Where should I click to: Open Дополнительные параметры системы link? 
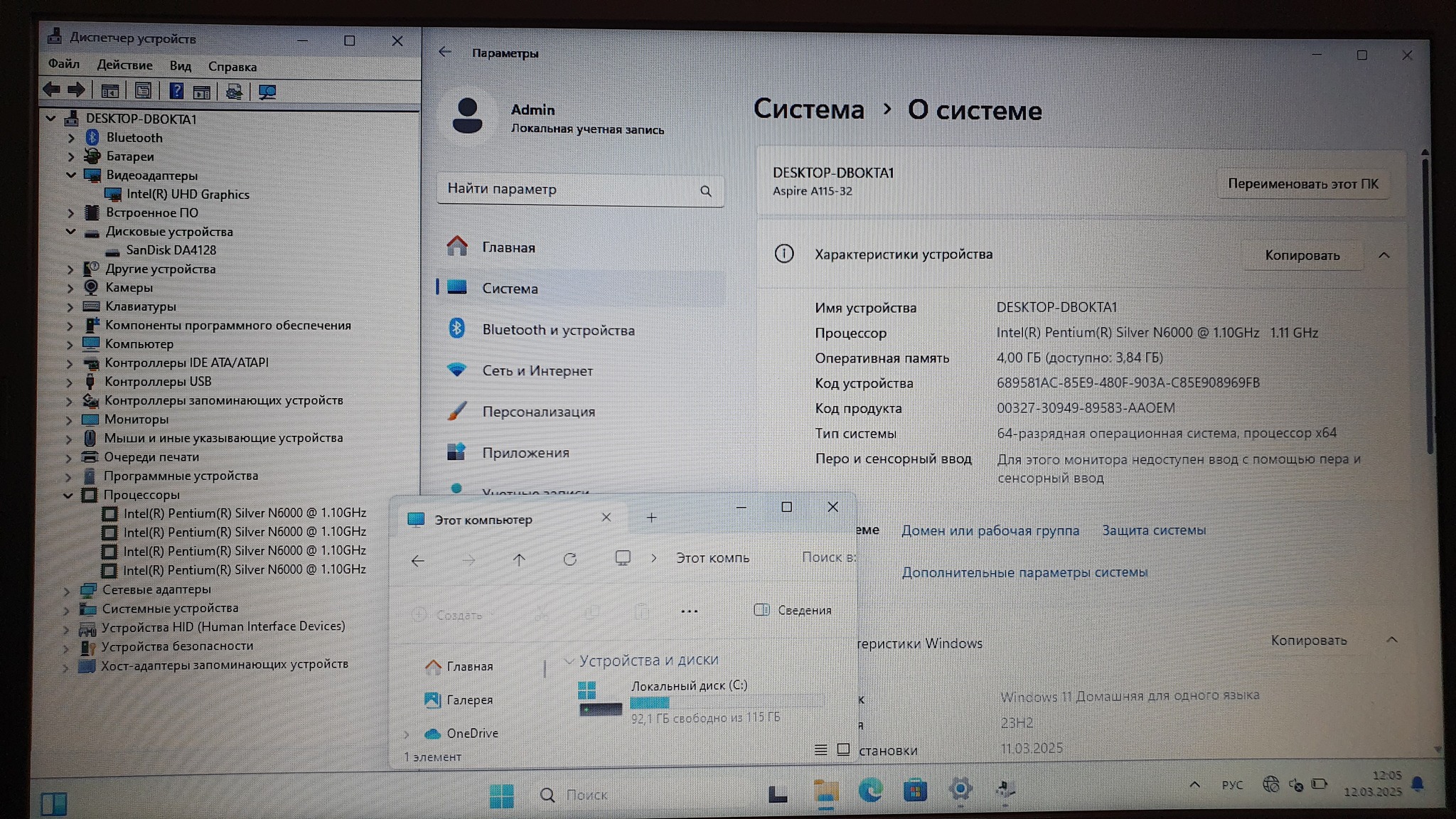point(1024,572)
